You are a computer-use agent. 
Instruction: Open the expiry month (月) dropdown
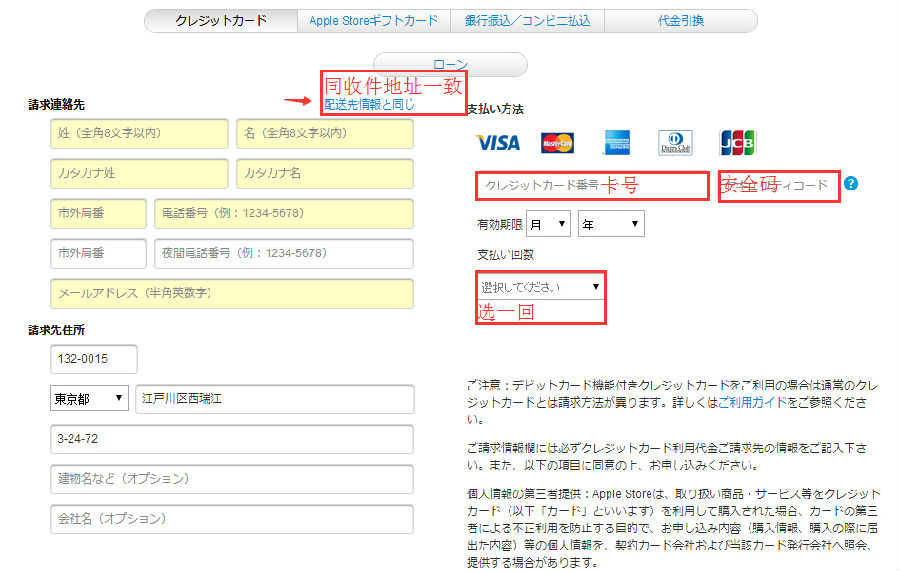coord(549,224)
